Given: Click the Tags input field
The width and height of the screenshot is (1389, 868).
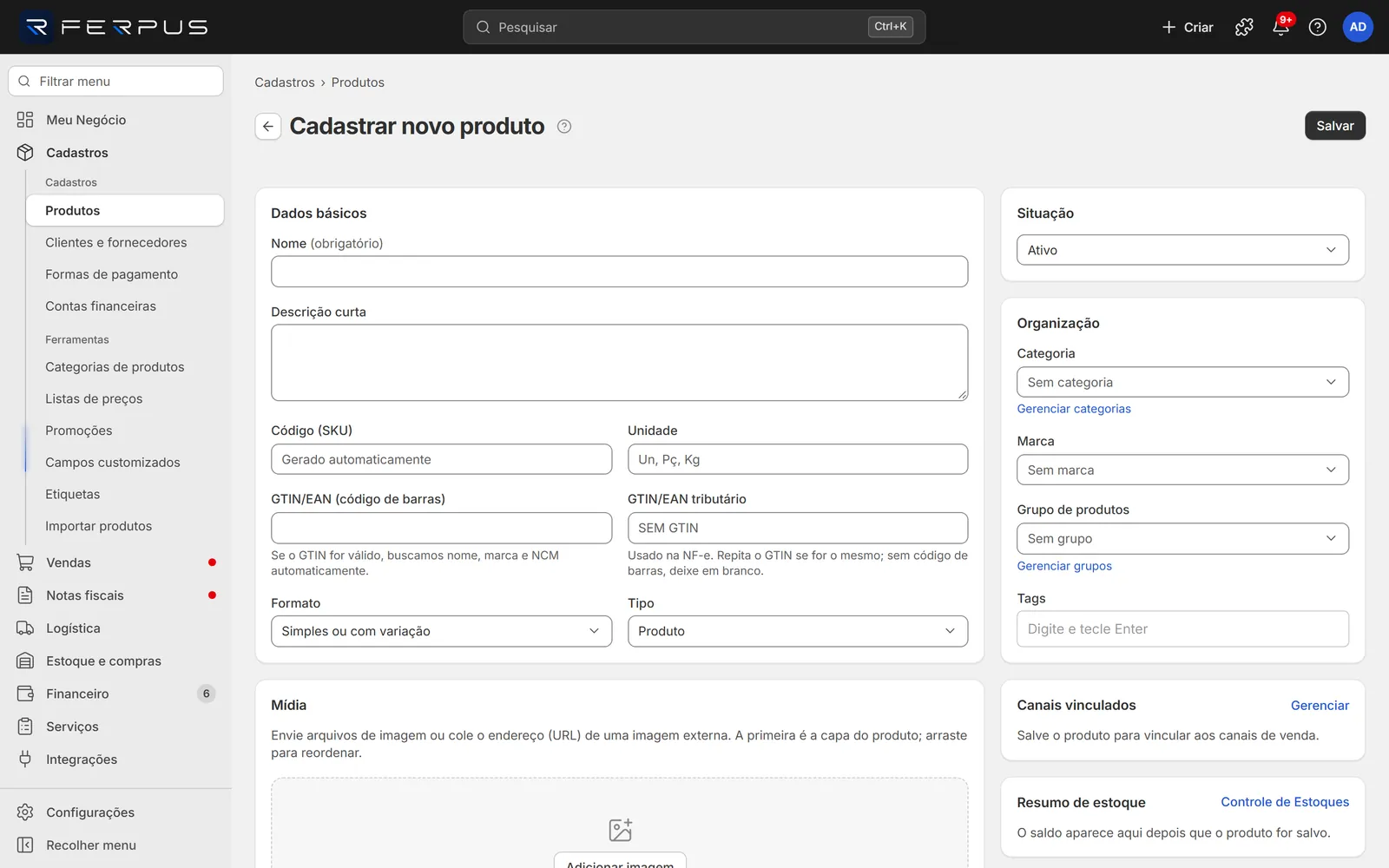Looking at the screenshot, I should tap(1182, 629).
